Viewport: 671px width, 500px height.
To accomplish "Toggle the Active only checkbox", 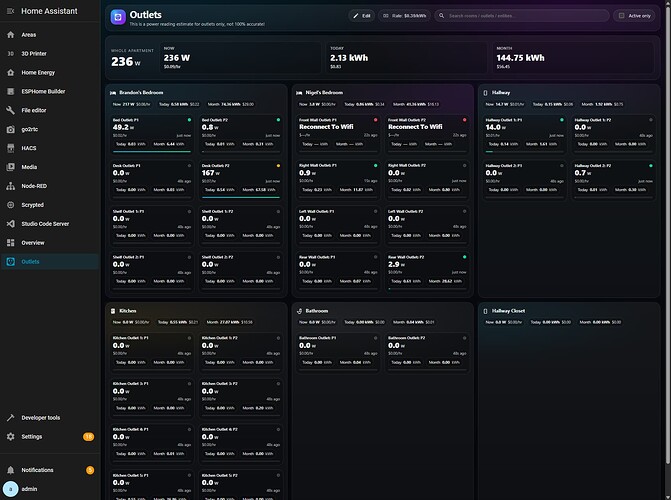I will click(x=621, y=16).
